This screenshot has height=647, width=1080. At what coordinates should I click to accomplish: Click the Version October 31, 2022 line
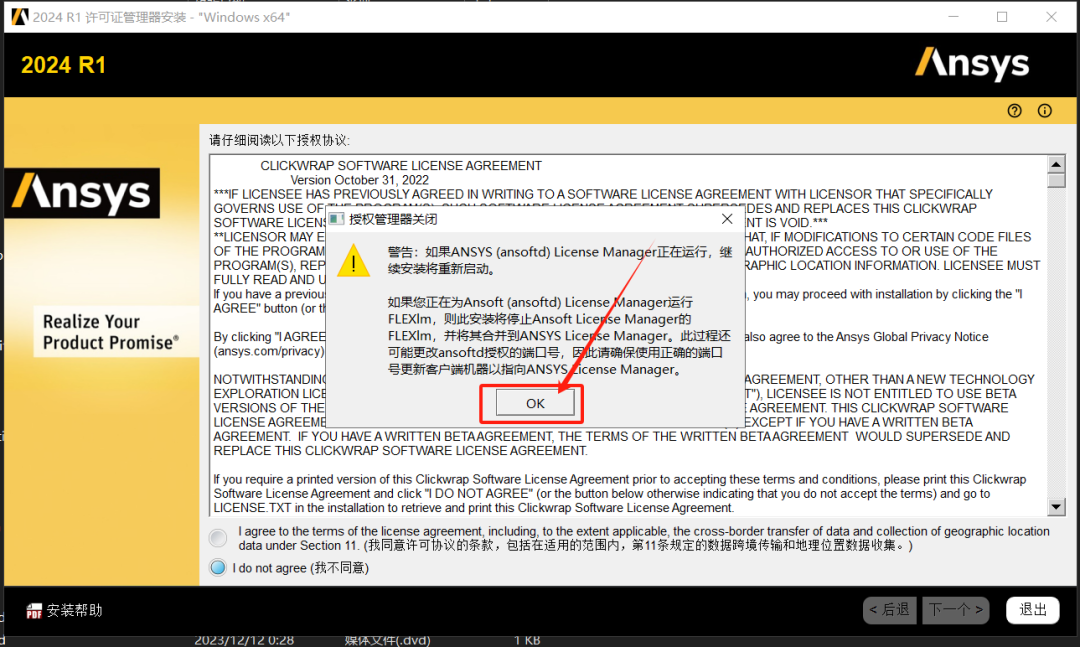pos(360,180)
